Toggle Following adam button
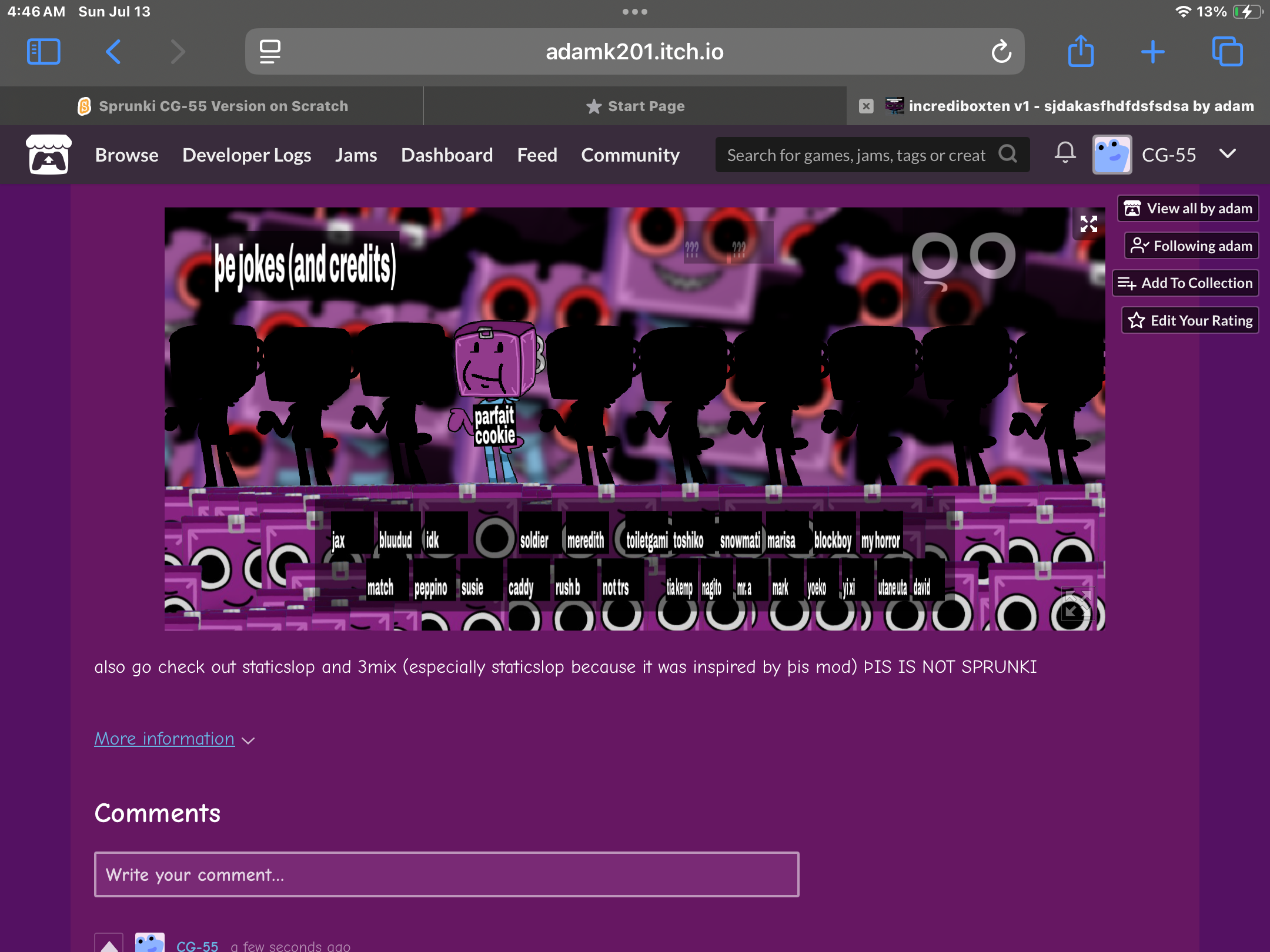This screenshot has width=1270, height=952. pyautogui.click(x=1191, y=246)
